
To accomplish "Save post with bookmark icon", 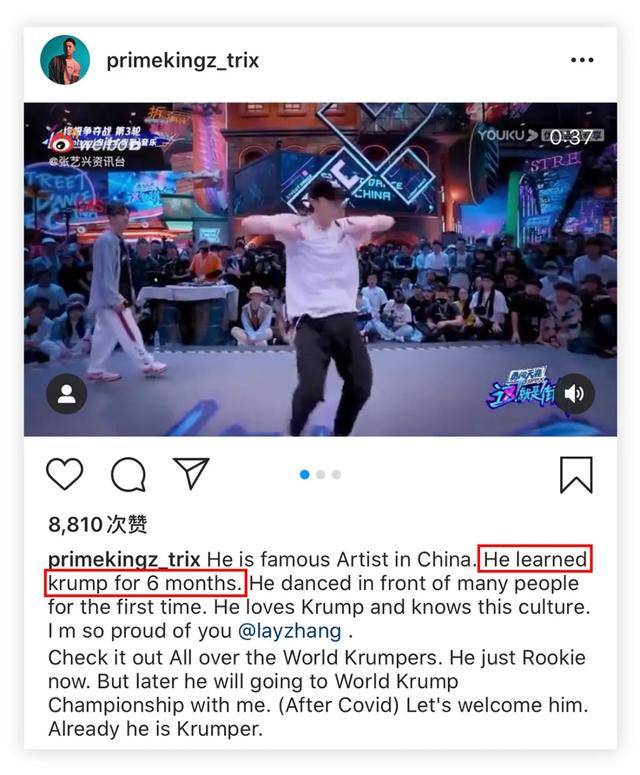I will (576, 475).
